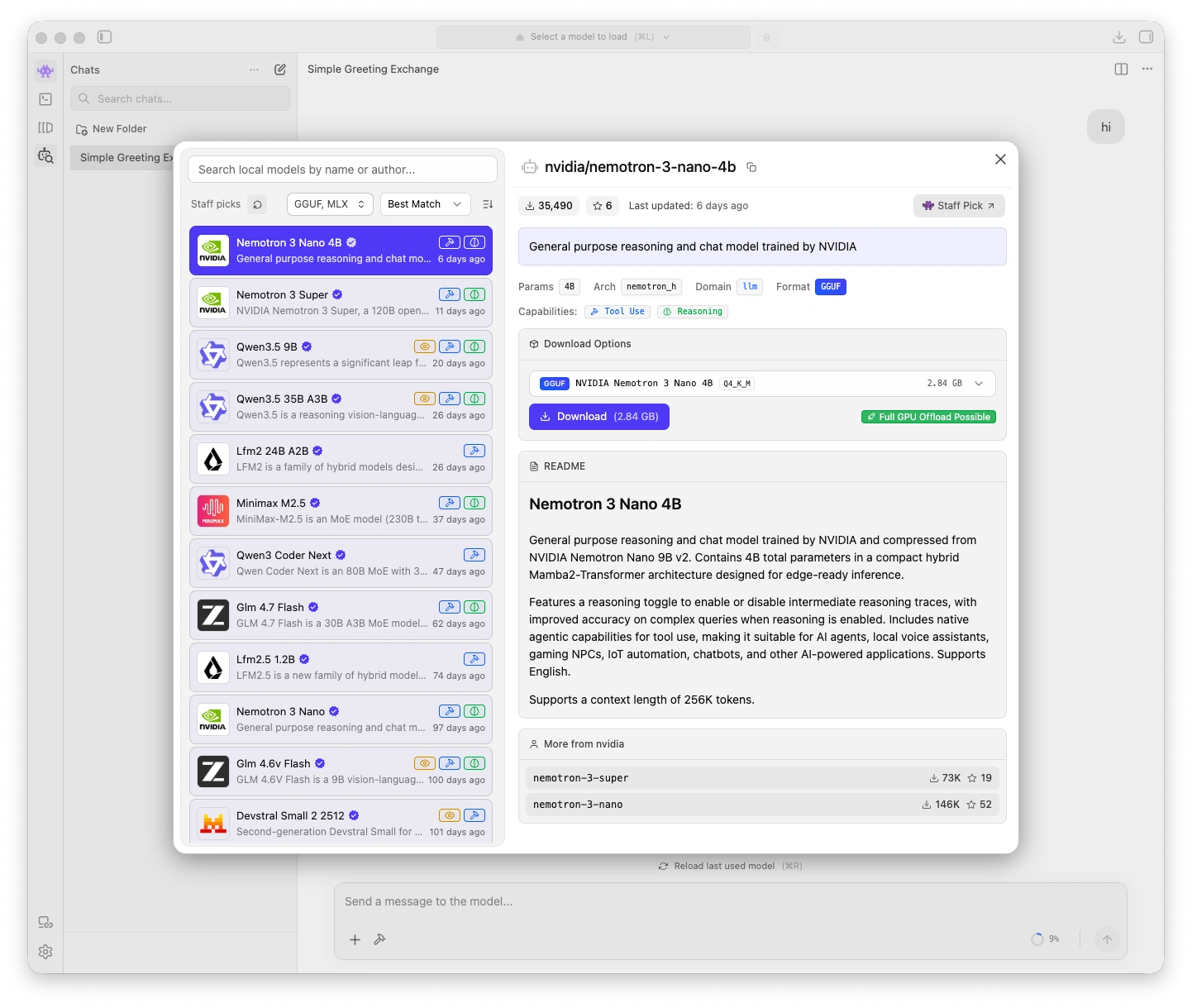Click the local models search field
This screenshot has width=1192, height=1008.
[x=342, y=170]
